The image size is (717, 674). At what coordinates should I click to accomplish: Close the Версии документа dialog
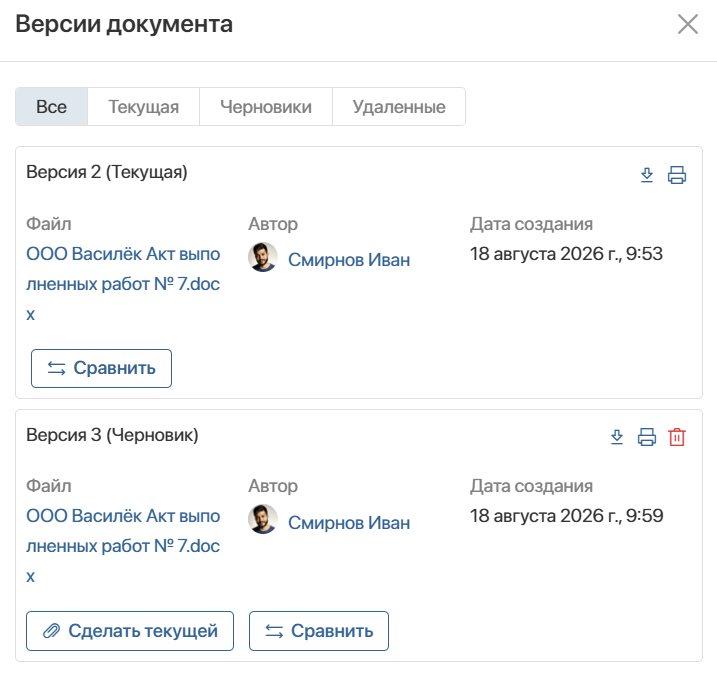688,24
